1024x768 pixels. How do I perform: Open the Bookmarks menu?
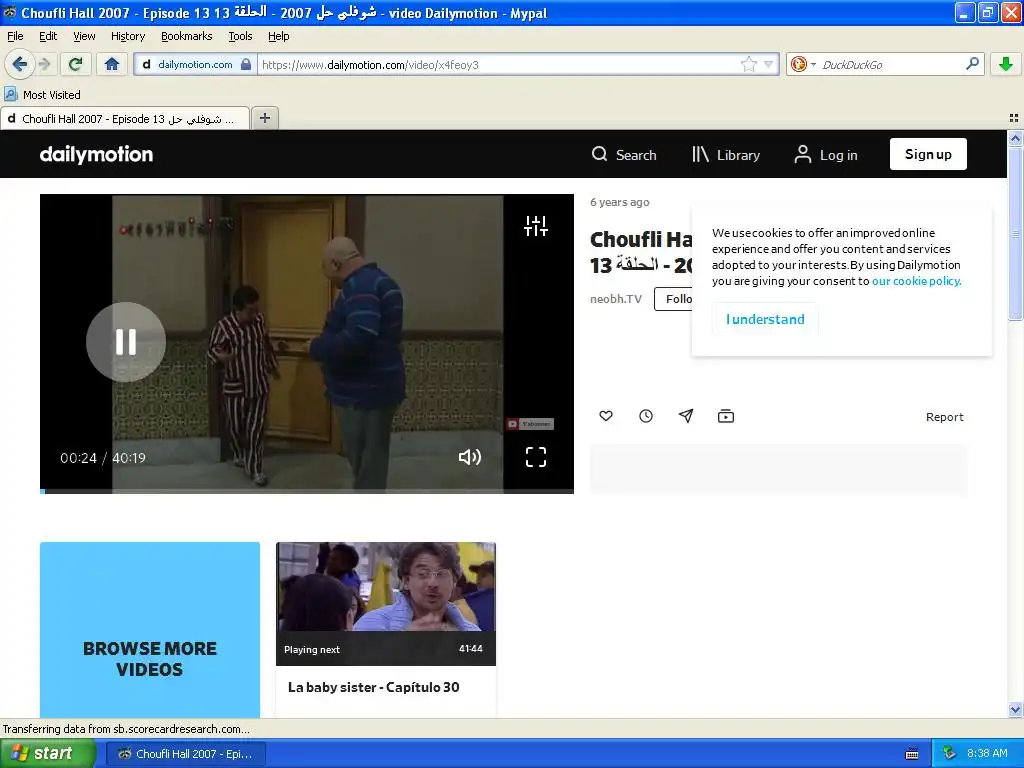coord(186,36)
